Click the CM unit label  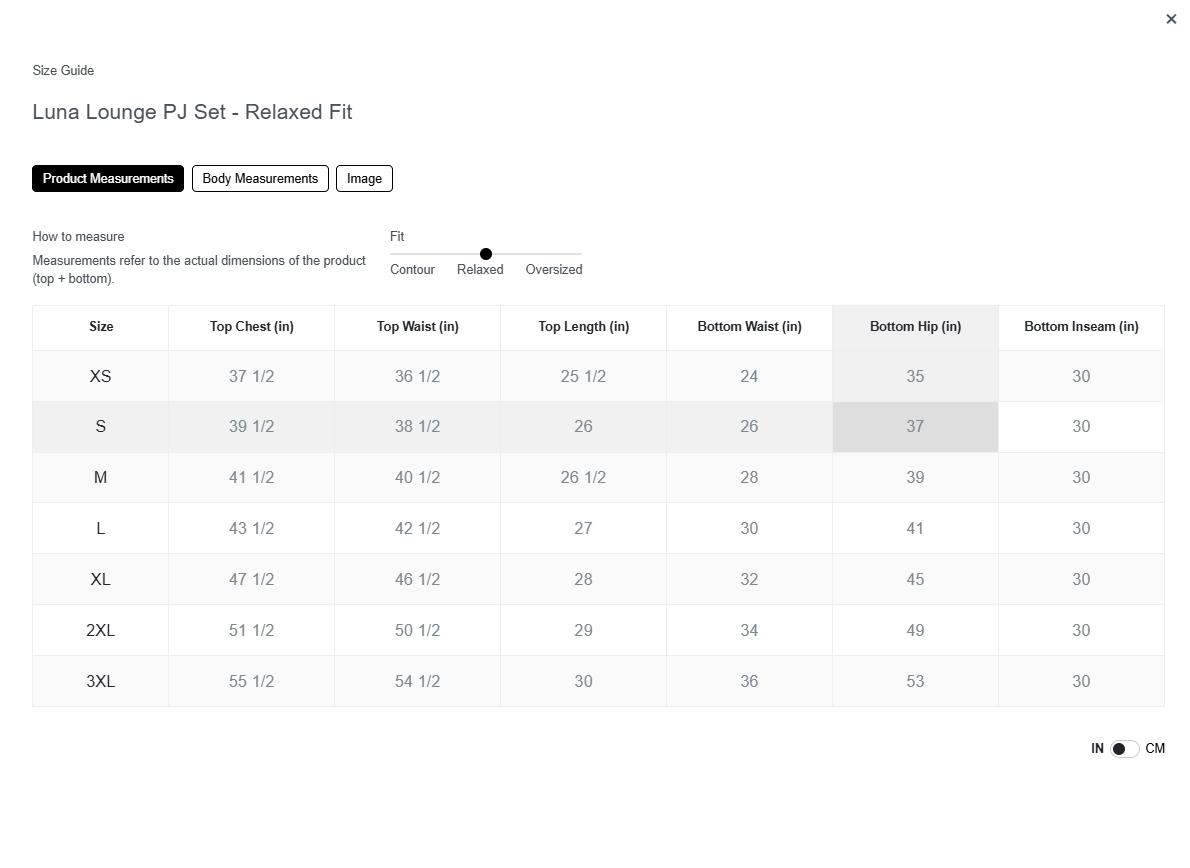(x=1155, y=749)
